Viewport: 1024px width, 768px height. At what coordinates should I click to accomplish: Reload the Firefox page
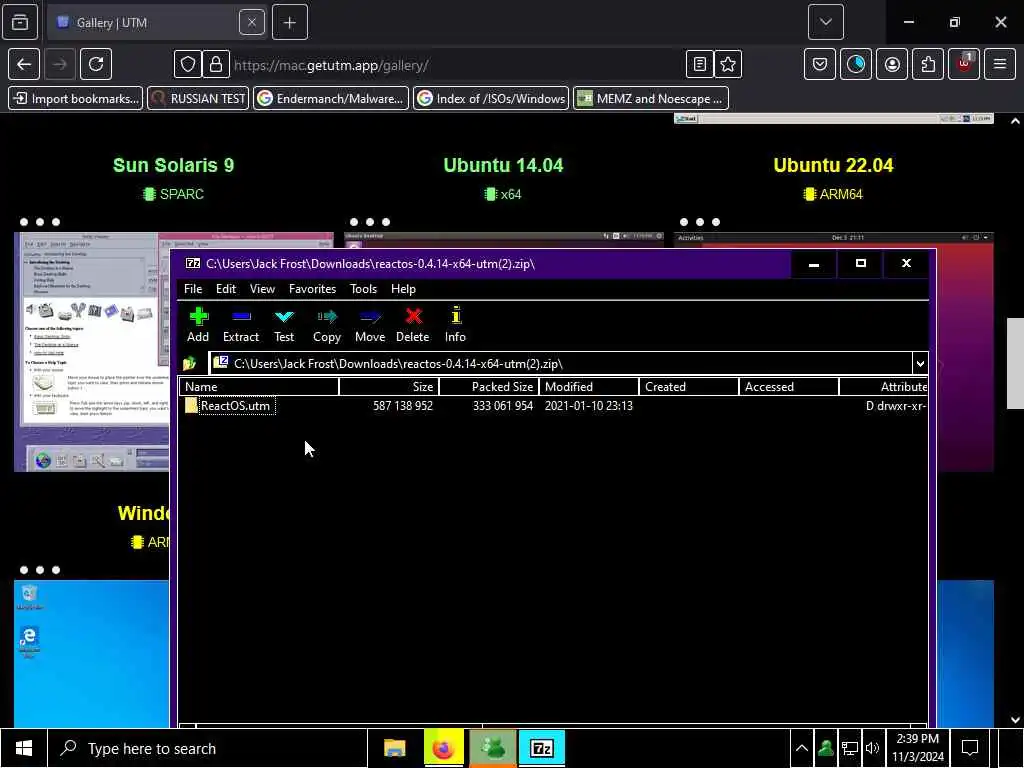click(x=96, y=64)
